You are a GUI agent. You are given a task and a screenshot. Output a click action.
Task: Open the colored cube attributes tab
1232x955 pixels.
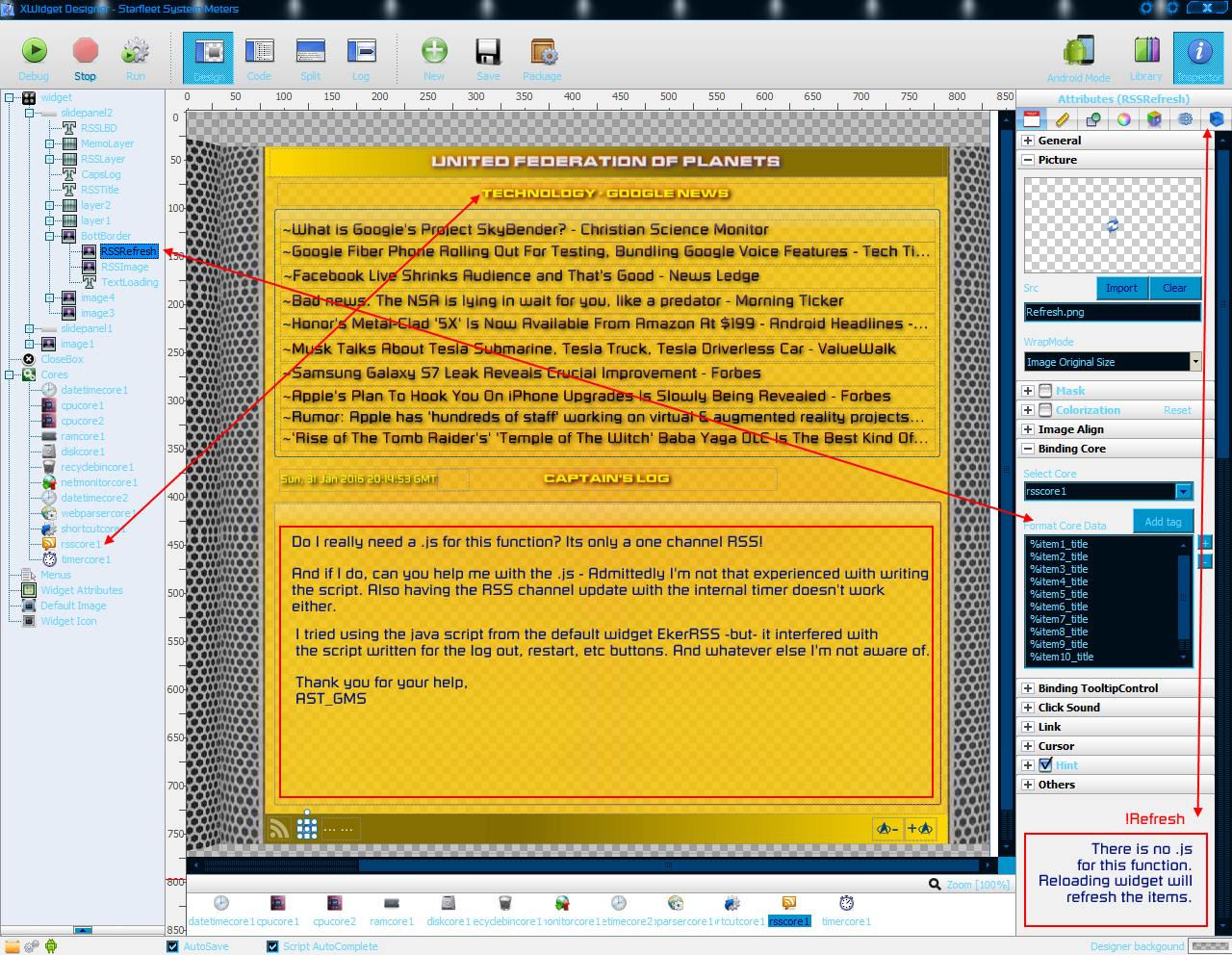[1154, 119]
